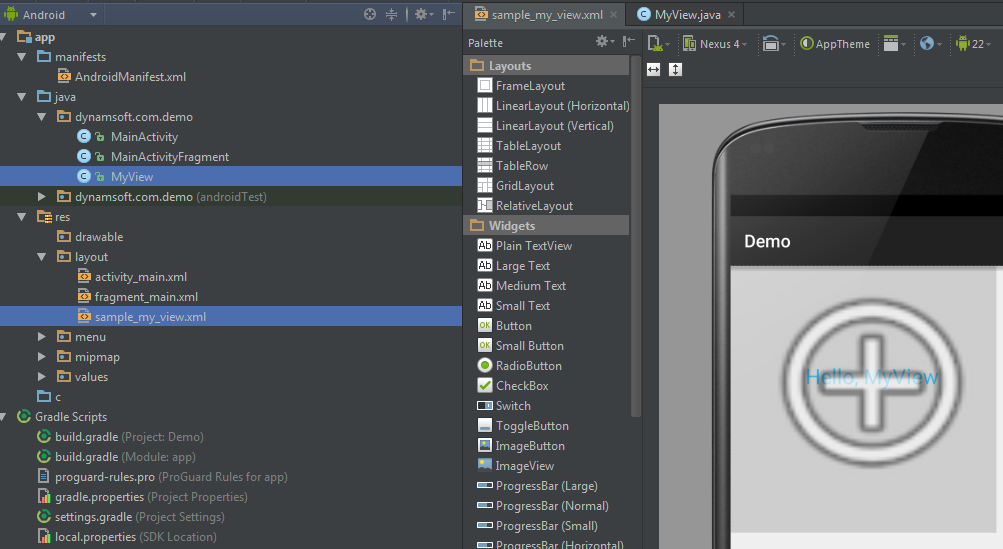Pick the Switch widget from Palette
Screen dimensions: 1003x549
click(x=512, y=406)
